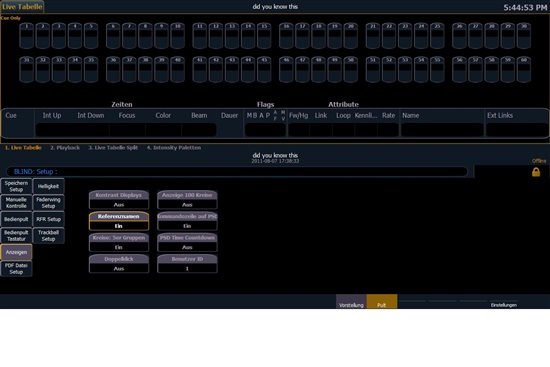
Task: Select channel 1 tombstone in Live Tabelle
Action: click(x=26, y=35)
